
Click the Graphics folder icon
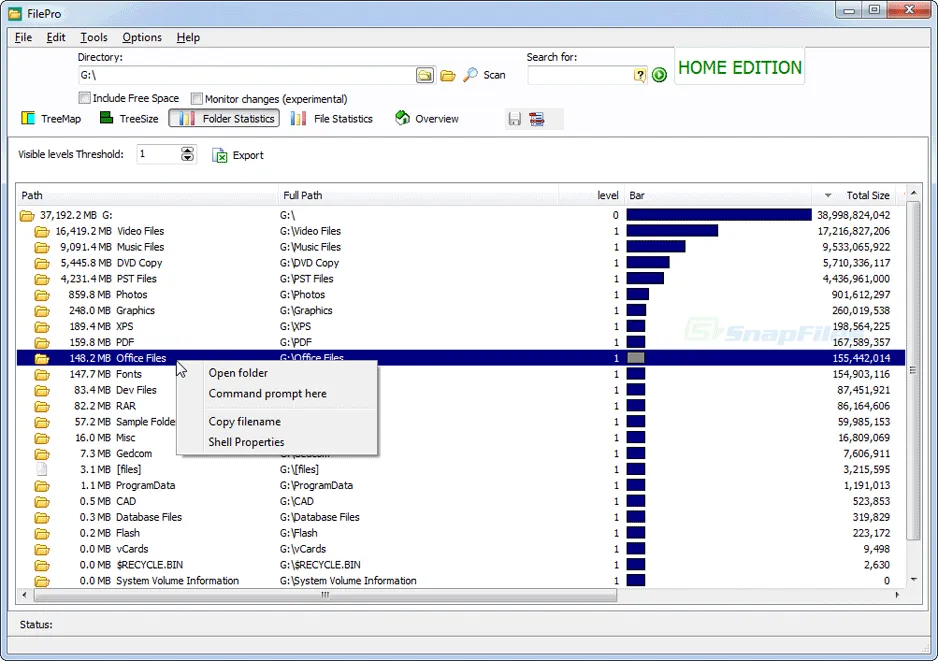[x=41, y=311]
